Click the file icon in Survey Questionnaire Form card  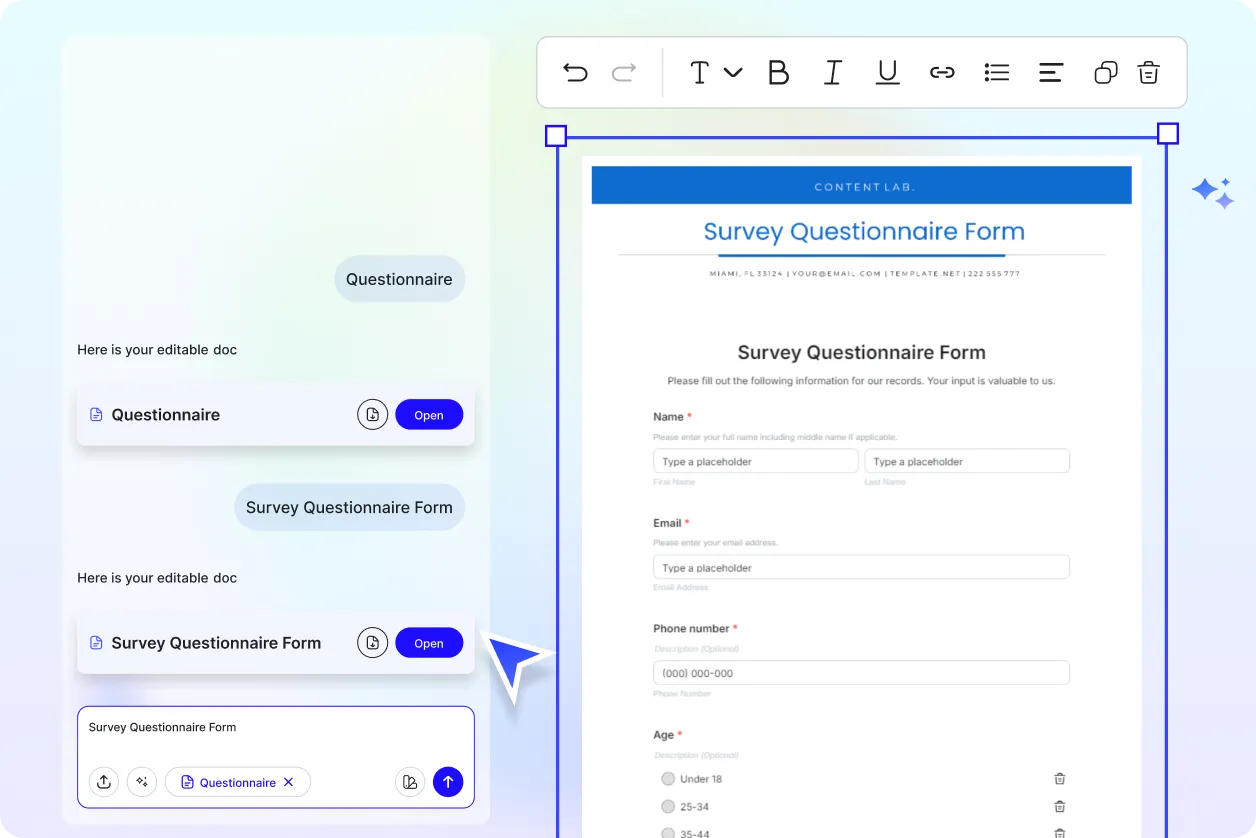click(96, 643)
